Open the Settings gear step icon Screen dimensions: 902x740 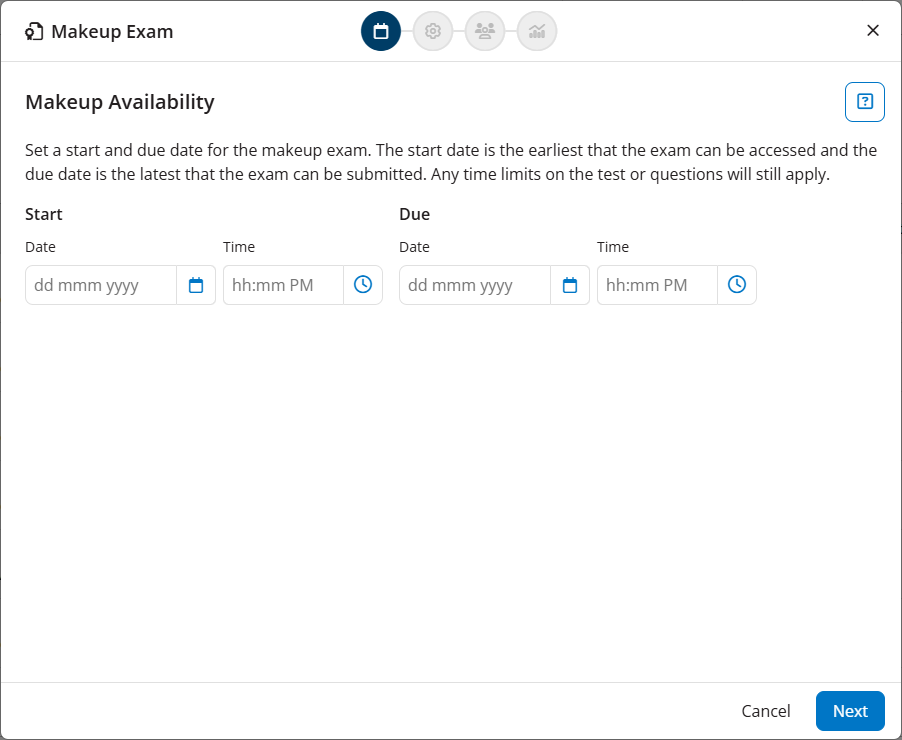tap(433, 31)
